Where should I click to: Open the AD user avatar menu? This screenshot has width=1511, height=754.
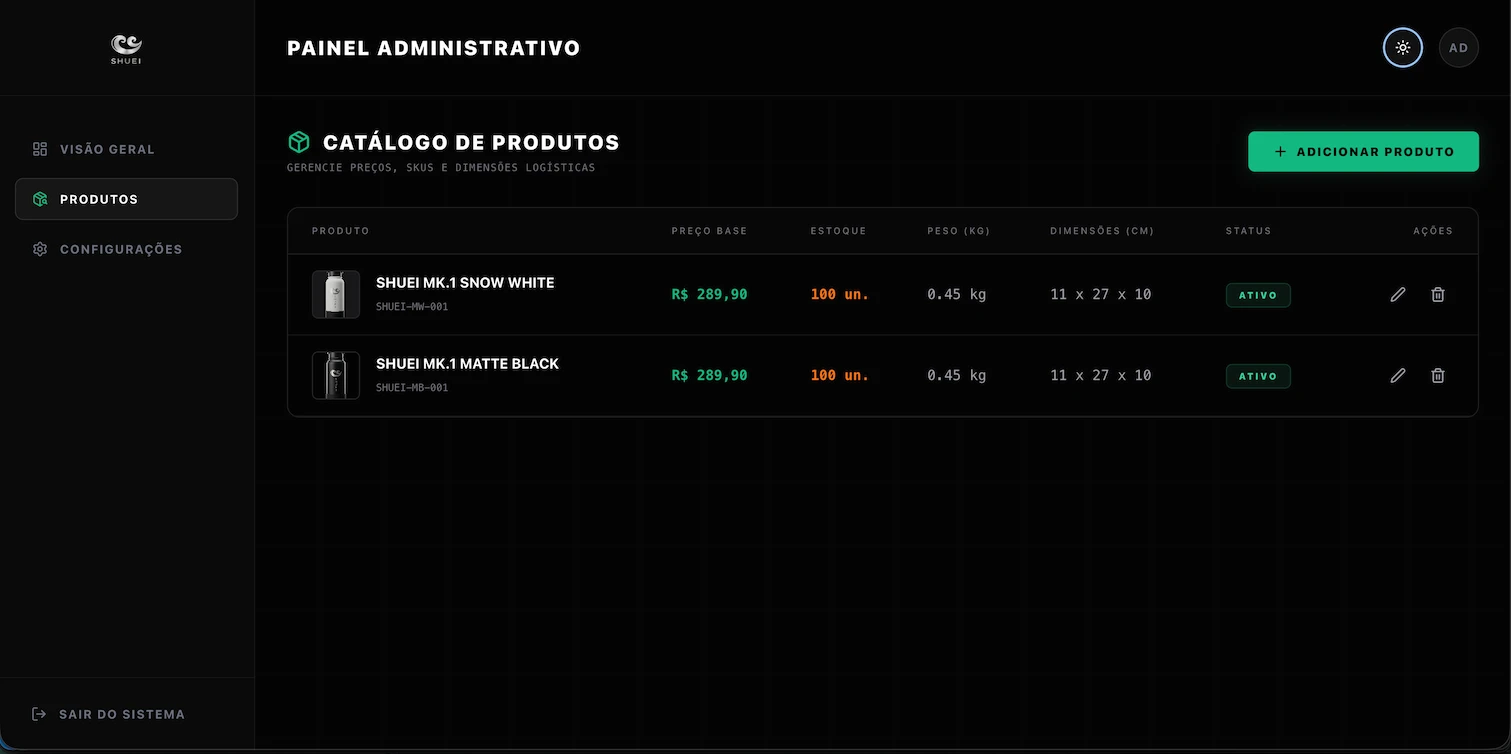coord(1459,48)
